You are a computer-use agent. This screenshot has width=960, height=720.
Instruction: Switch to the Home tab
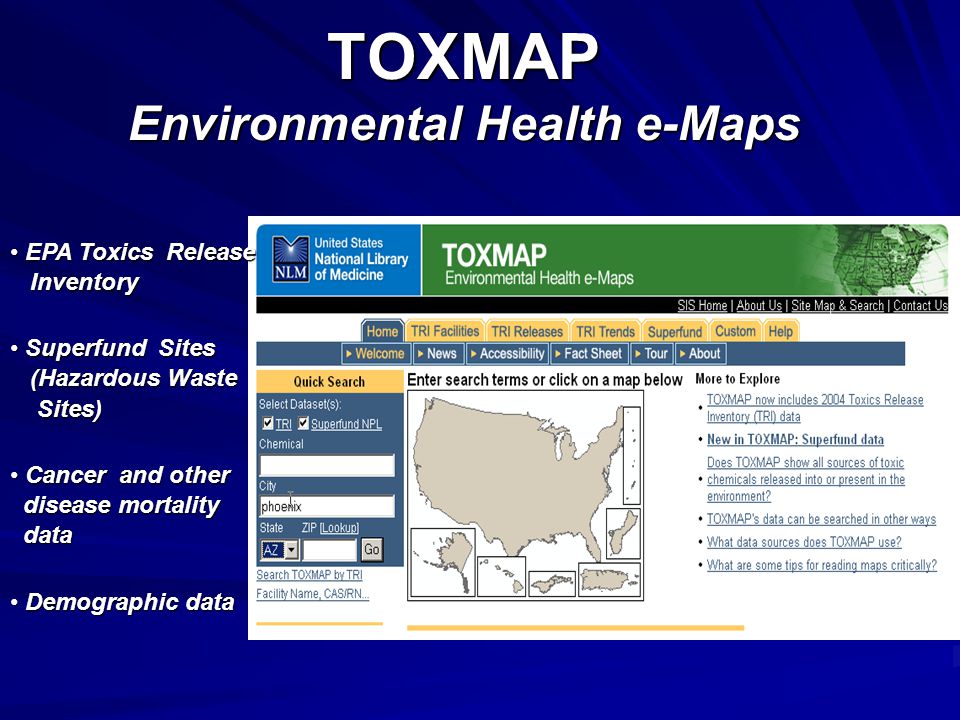382,331
